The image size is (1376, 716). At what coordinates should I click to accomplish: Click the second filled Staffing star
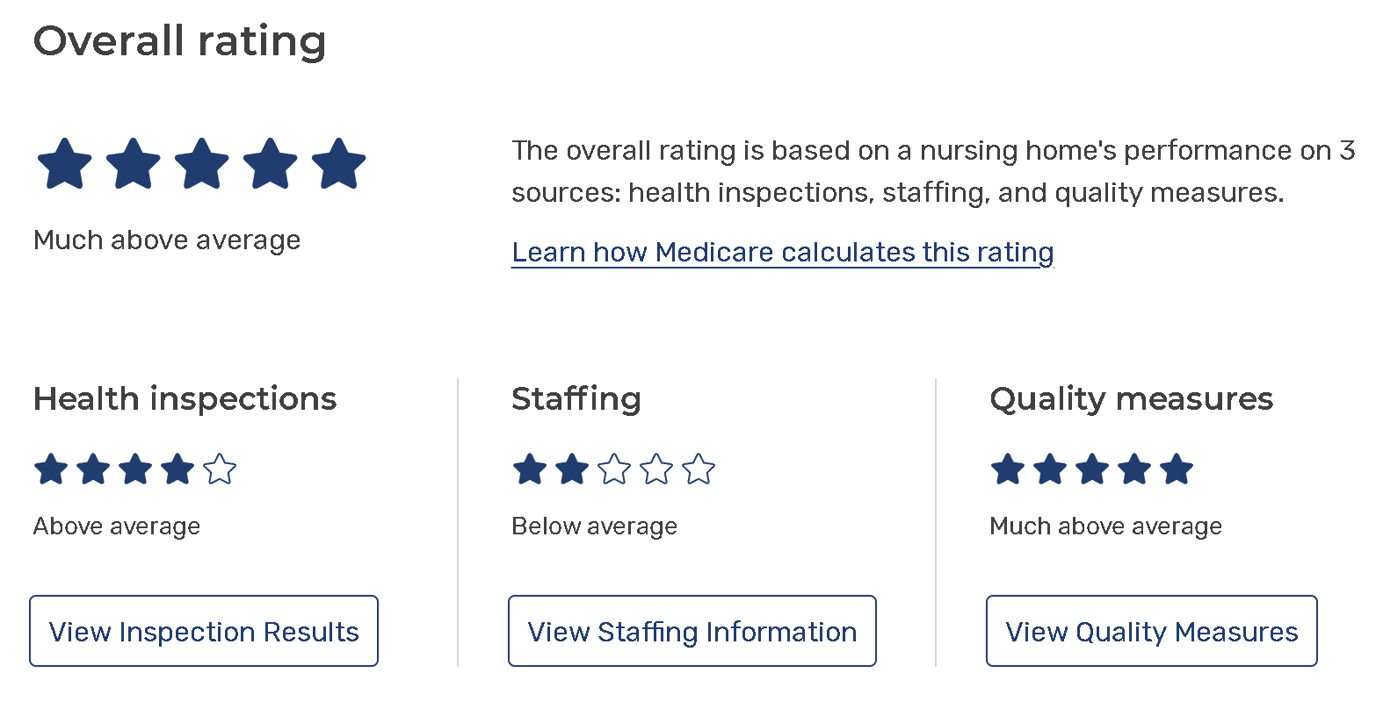(571, 469)
